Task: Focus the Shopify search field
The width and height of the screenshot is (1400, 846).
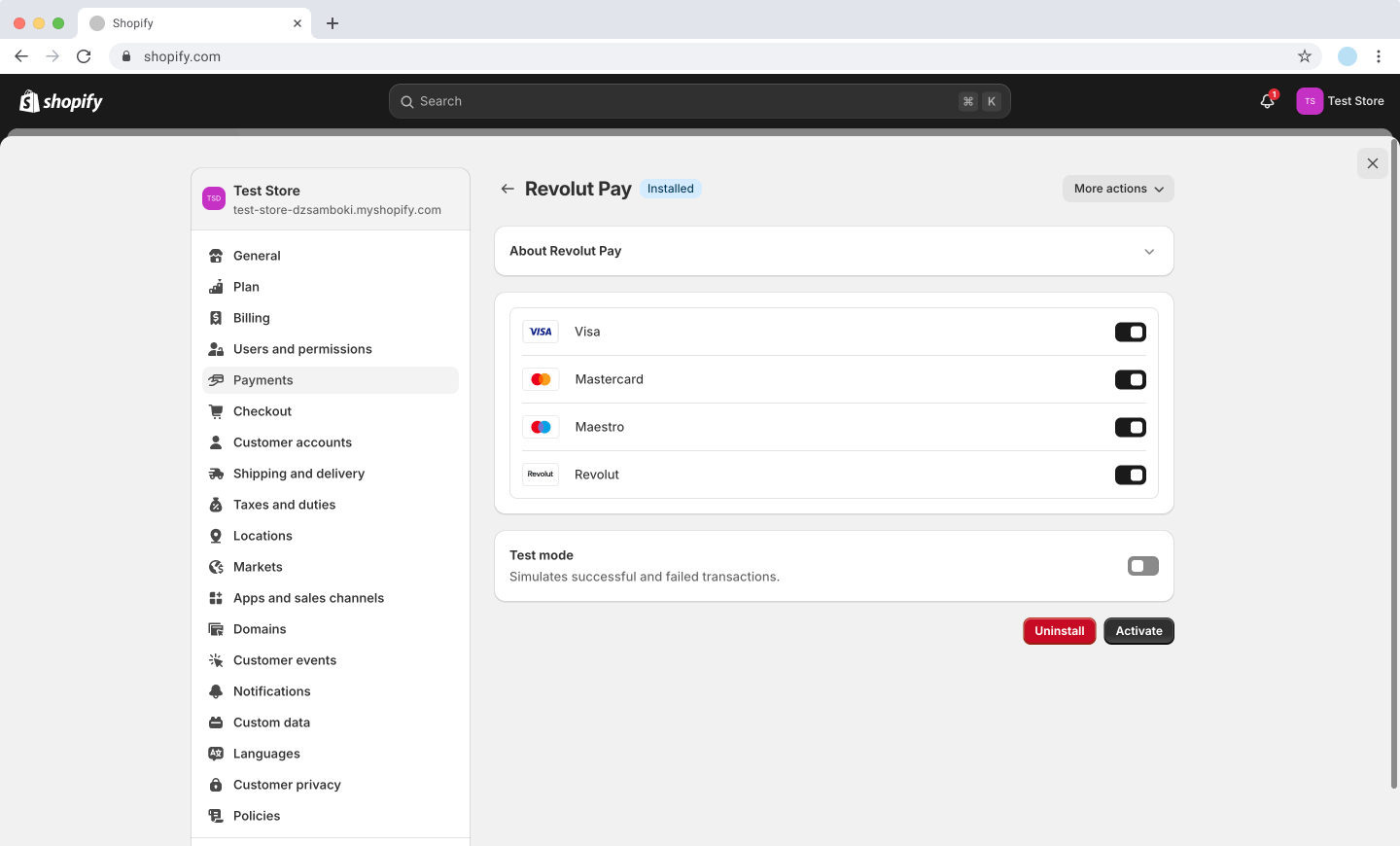Action: [x=700, y=101]
